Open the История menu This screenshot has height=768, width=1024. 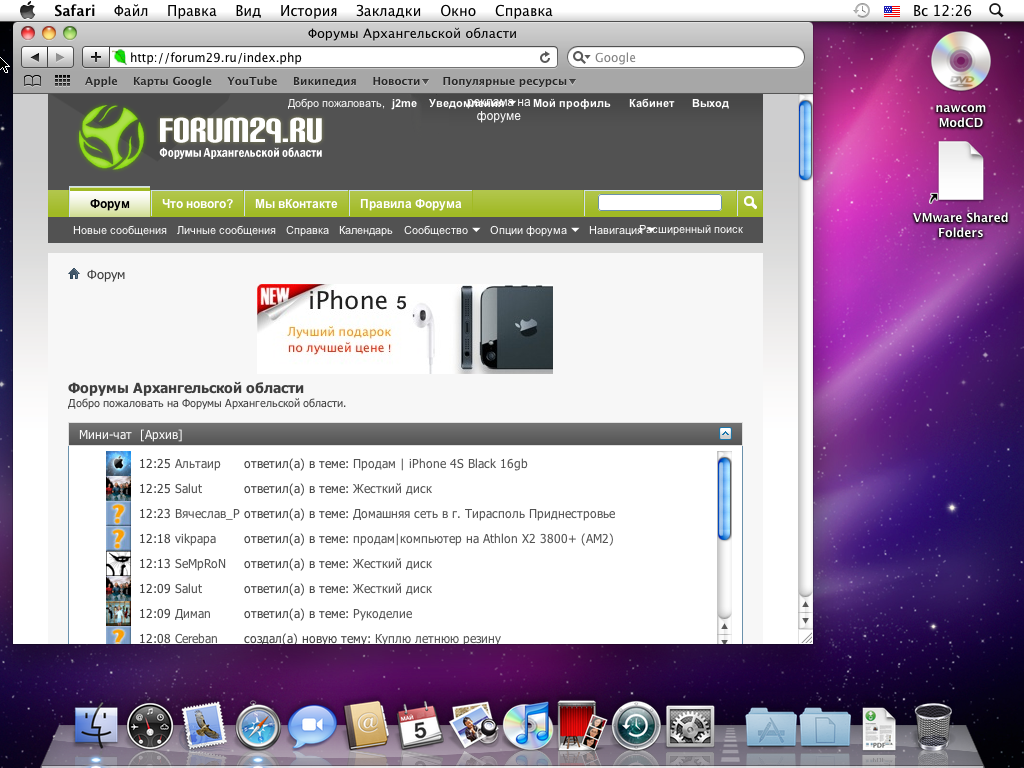pyautogui.click(x=308, y=10)
